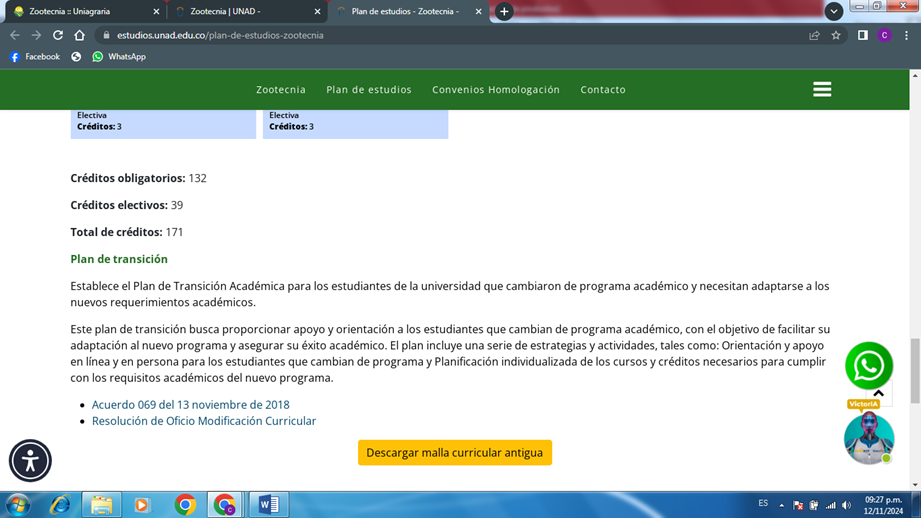The height and width of the screenshot is (518, 921).
Task: Open the Chrome three-dot menu
Action: coord(906,35)
